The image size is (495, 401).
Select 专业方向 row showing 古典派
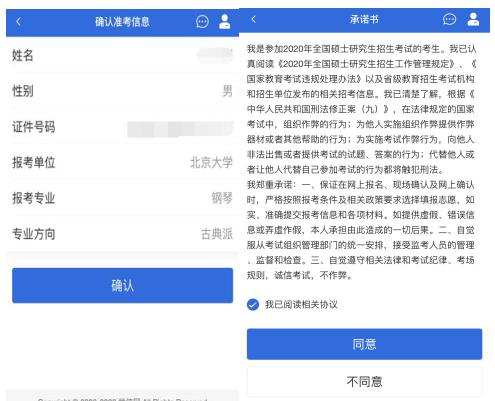pyautogui.click(x=122, y=234)
